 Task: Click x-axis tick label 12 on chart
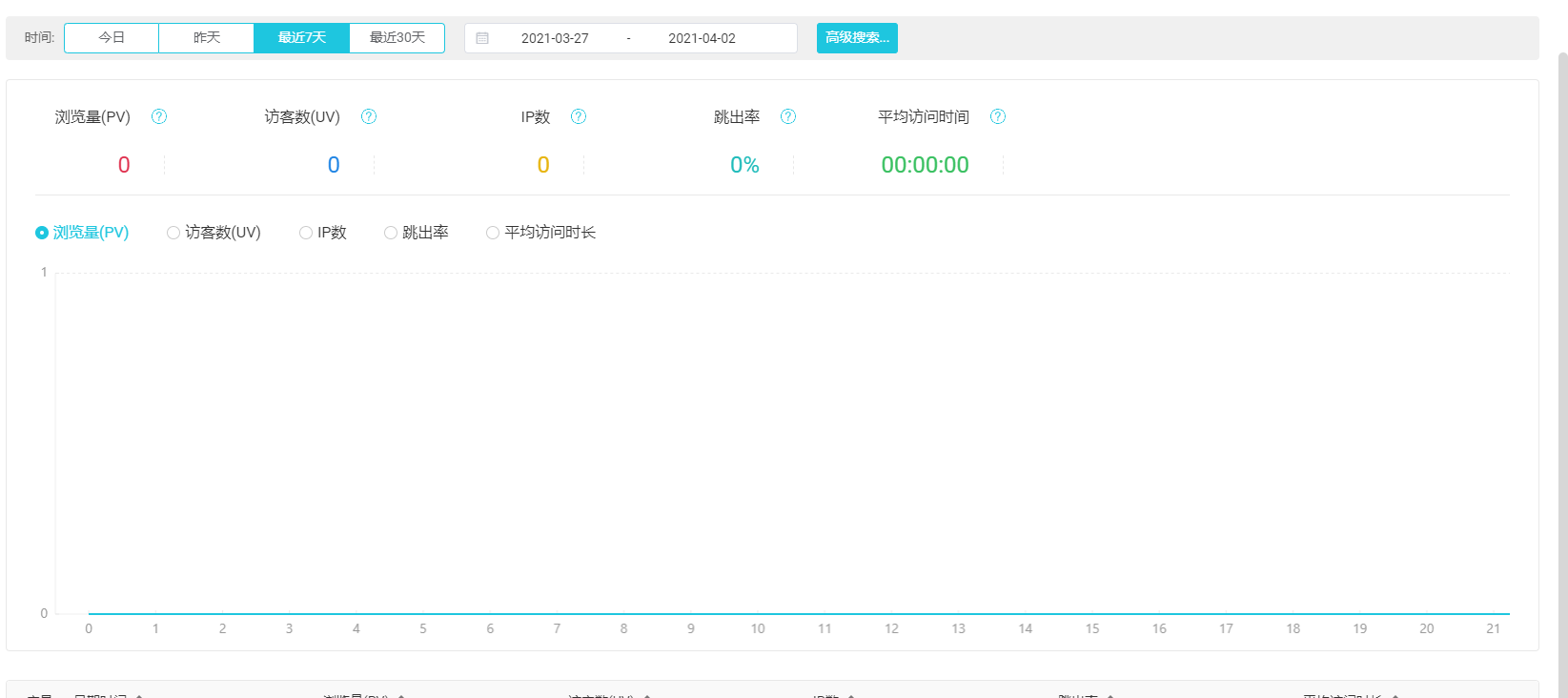(x=891, y=628)
